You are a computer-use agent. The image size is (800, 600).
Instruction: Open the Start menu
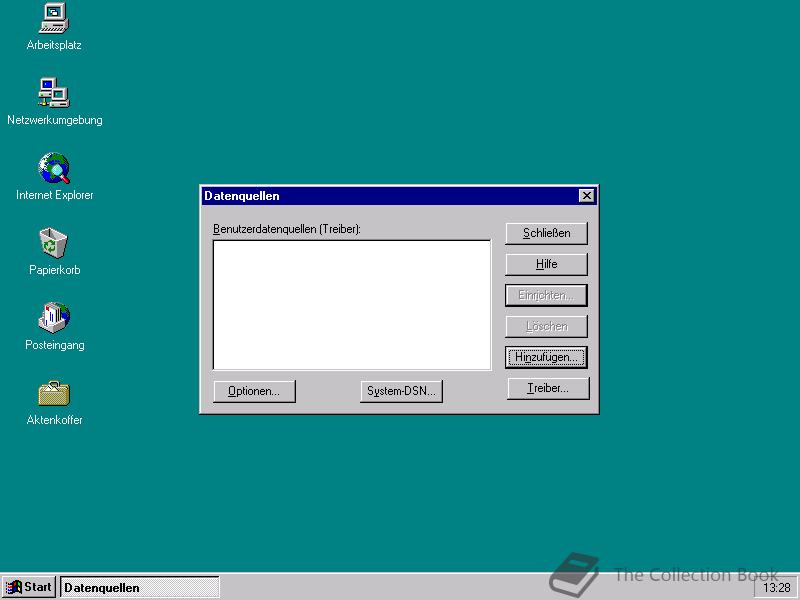tap(29, 587)
